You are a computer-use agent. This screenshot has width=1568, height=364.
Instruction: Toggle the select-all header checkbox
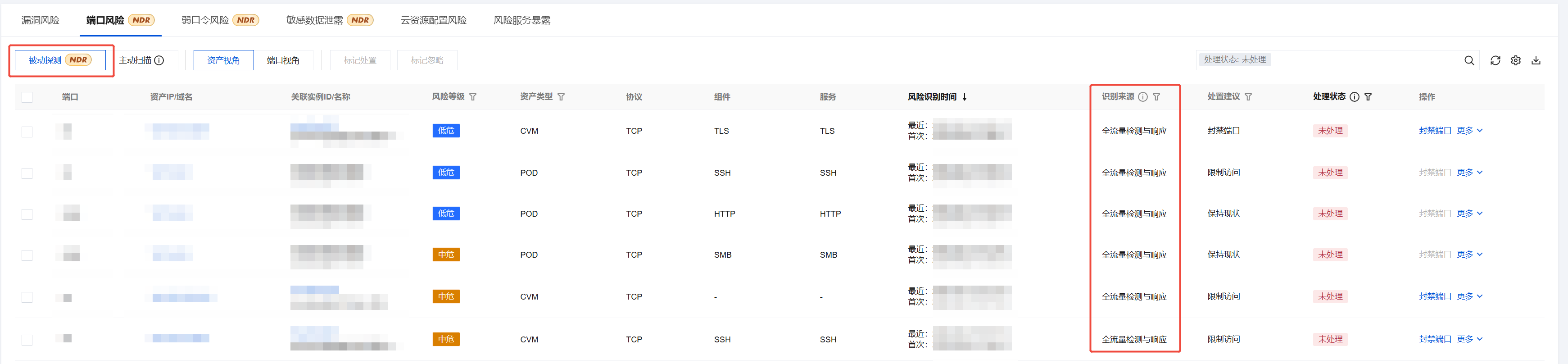pyautogui.click(x=27, y=97)
